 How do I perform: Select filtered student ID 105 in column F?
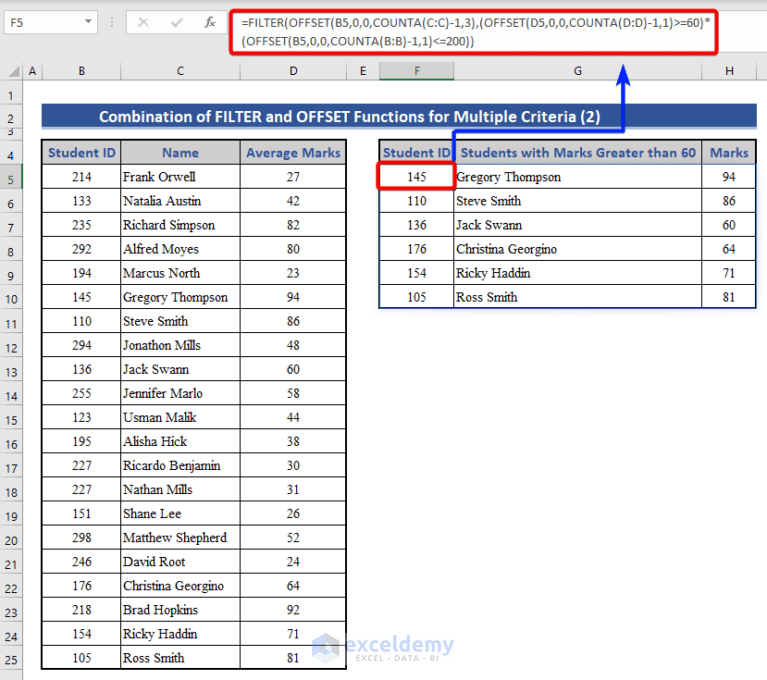pos(416,297)
